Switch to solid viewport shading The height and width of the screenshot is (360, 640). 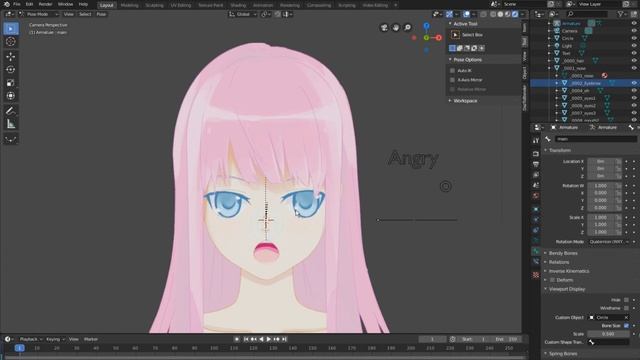click(500, 14)
